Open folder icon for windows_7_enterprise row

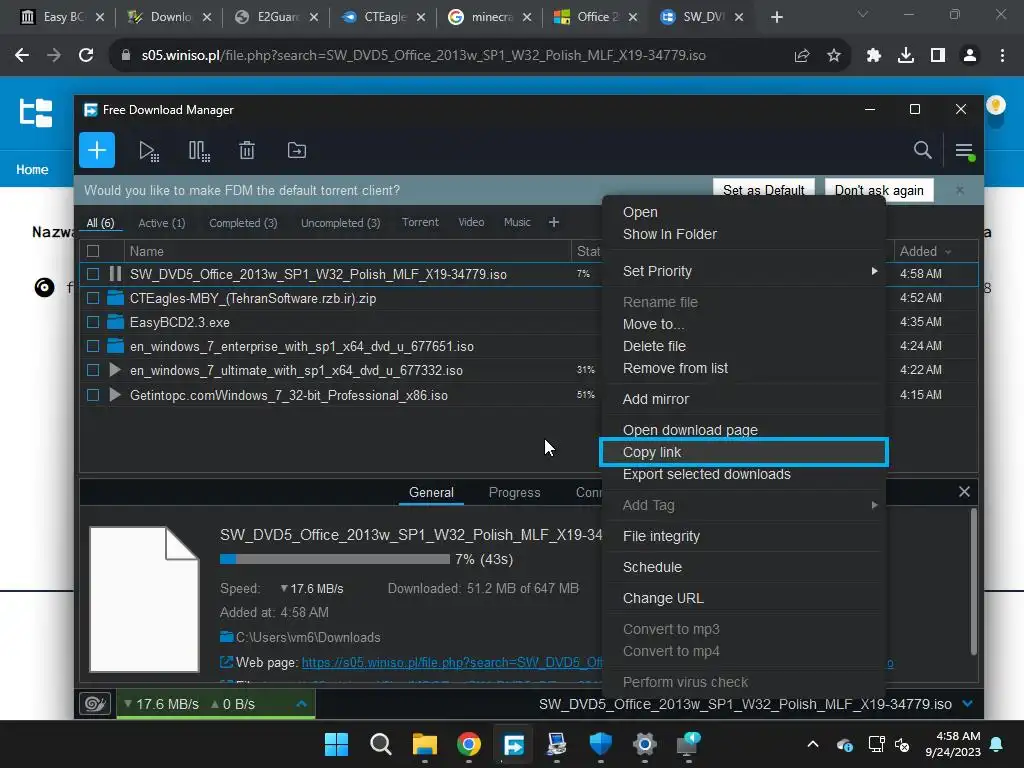coord(116,345)
